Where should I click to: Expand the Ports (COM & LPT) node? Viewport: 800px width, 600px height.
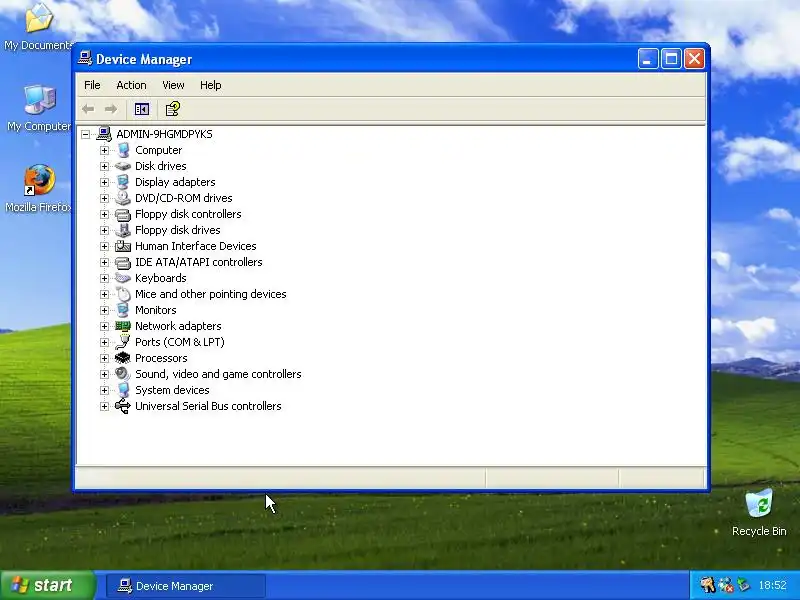(105, 342)
